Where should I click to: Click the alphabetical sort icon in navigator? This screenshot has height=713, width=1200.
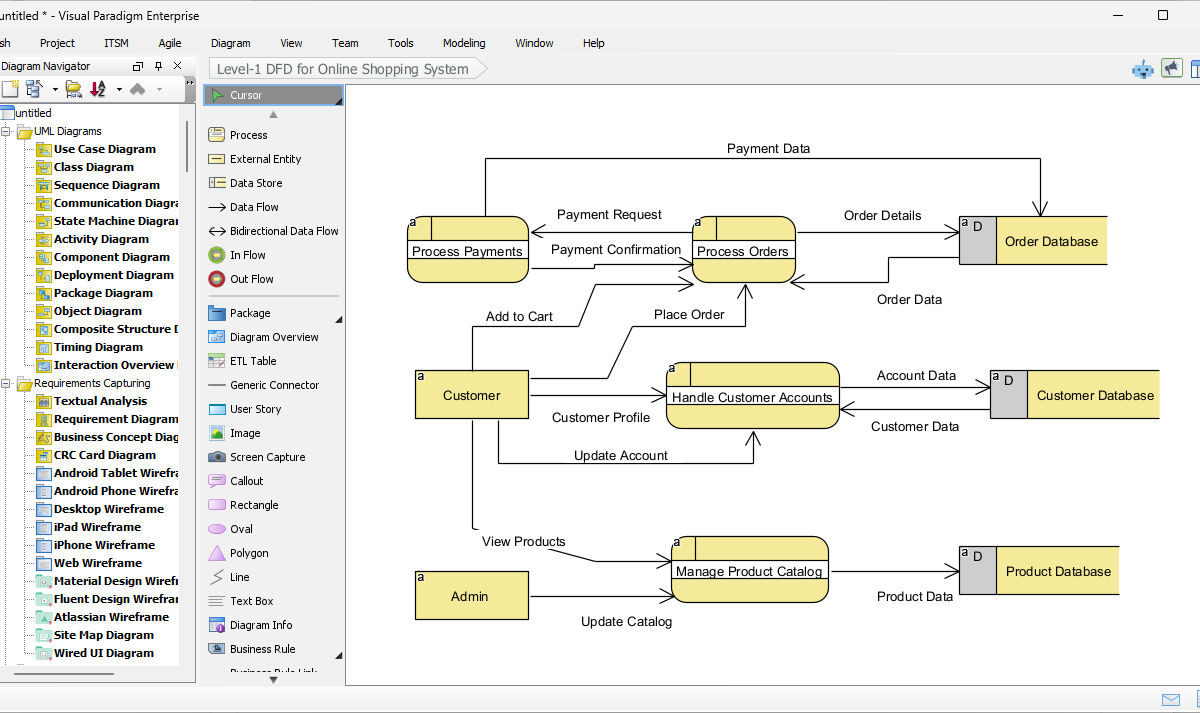[x=98, y=89]
